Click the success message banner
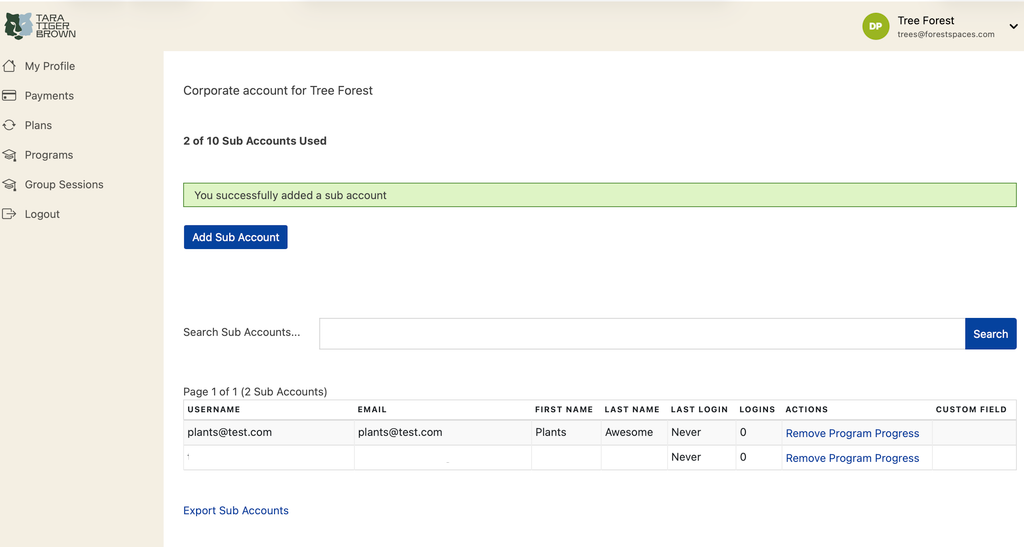 [x=600, y=195]
